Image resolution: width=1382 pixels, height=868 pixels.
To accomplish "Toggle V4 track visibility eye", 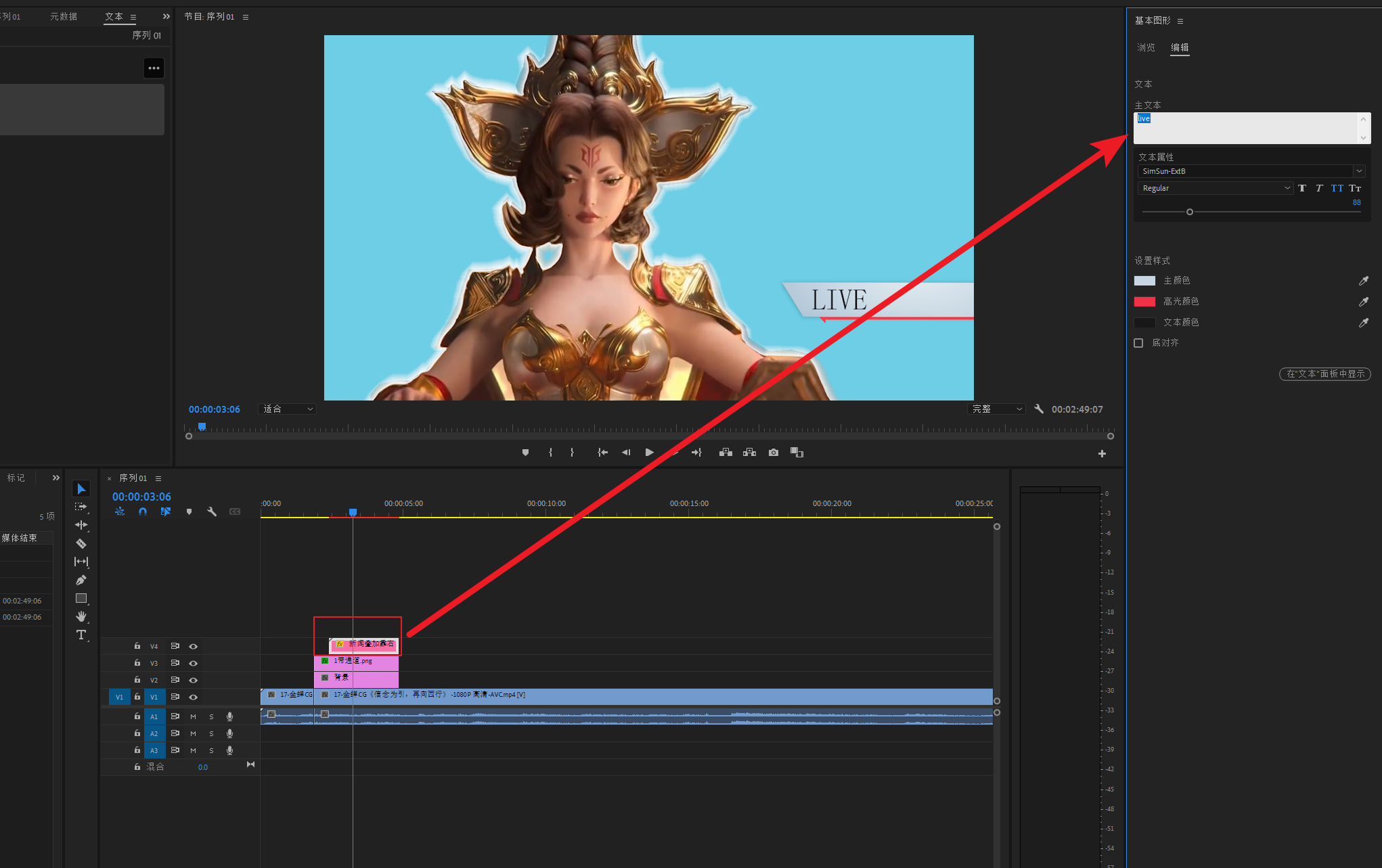I will click(x=194, y=646).
